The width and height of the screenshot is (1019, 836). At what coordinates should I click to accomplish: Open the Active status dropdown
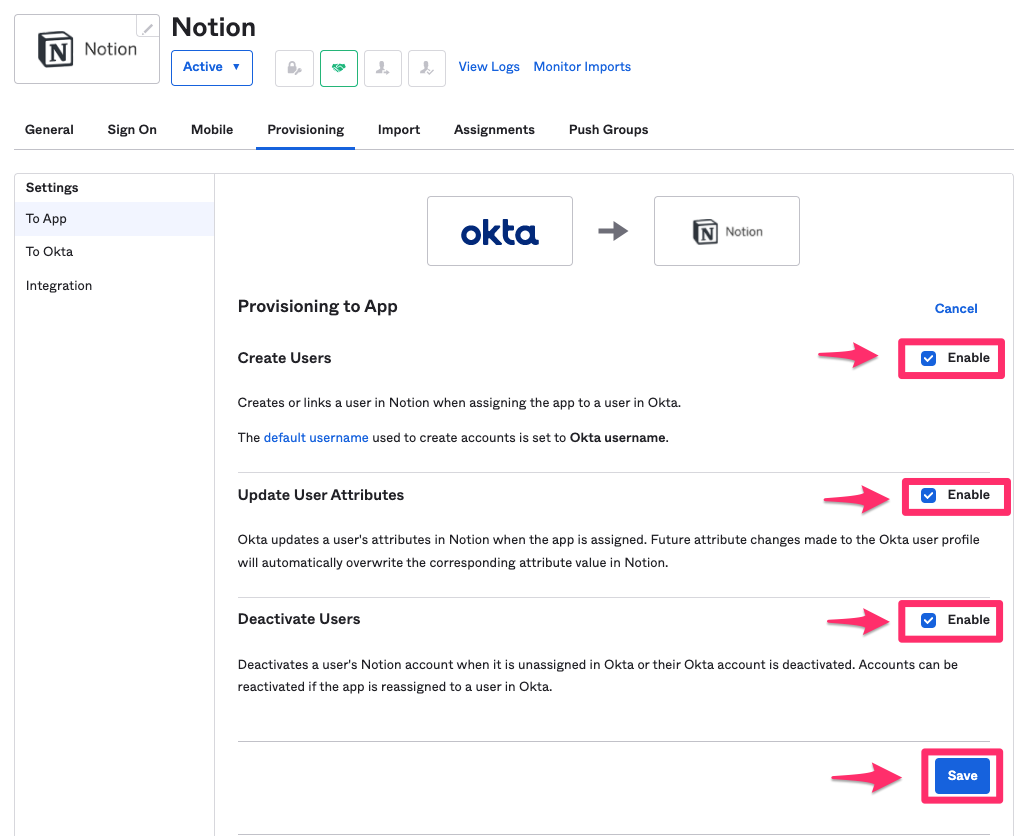click(x=211, y=67)
